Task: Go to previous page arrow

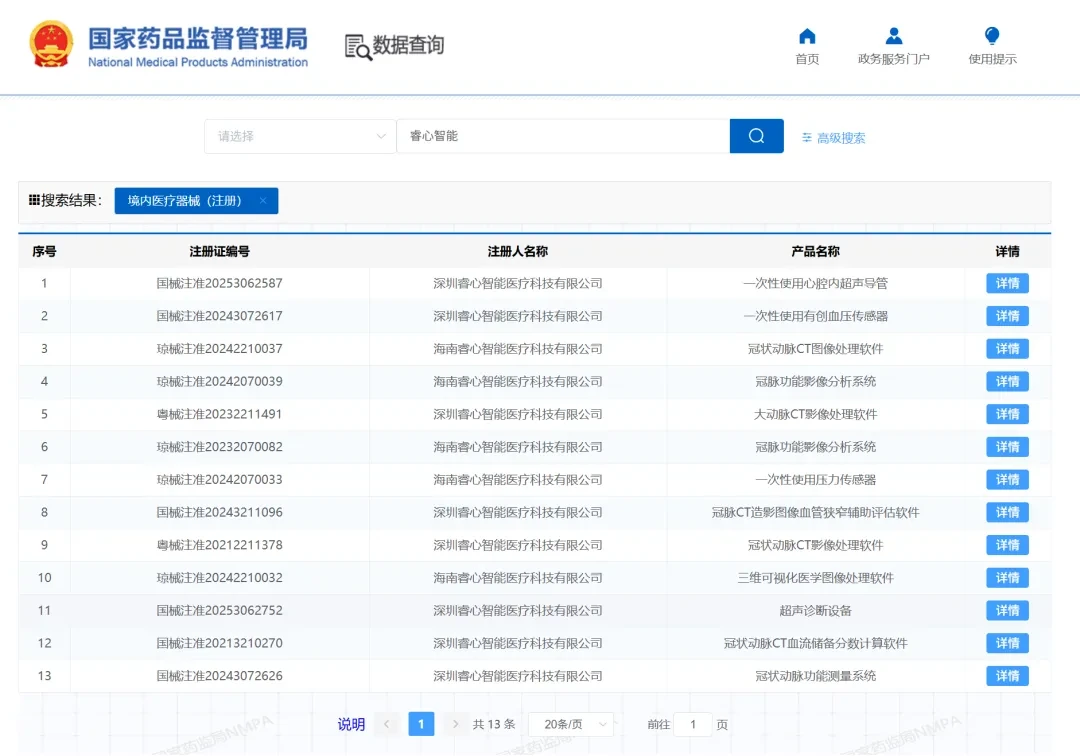Action: pos(386,724)
